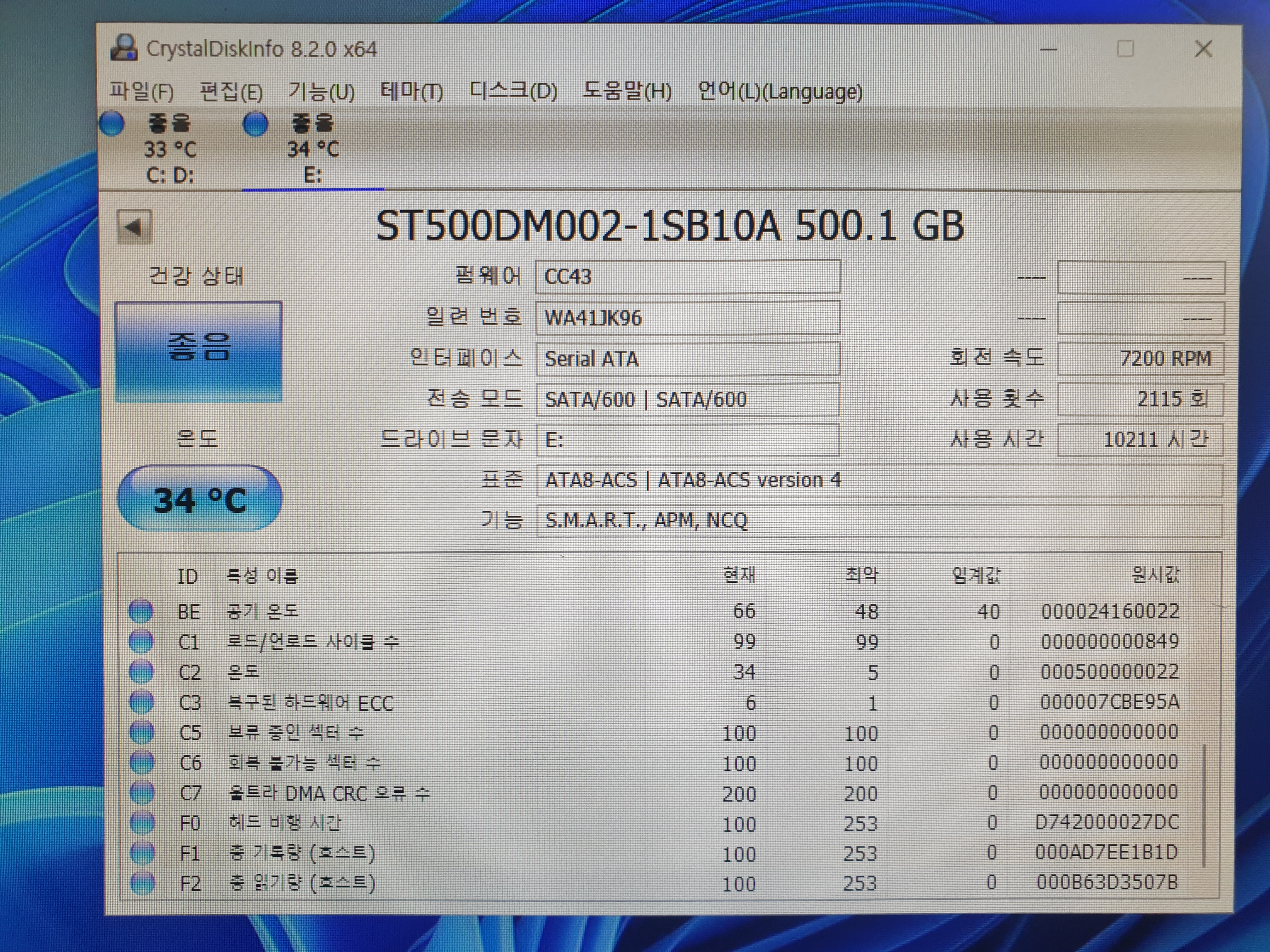The width and height of the screenshot is (1270, 952).
Task: Click the power on hours 10211 시간
Action: click(x=1140, y=440)
